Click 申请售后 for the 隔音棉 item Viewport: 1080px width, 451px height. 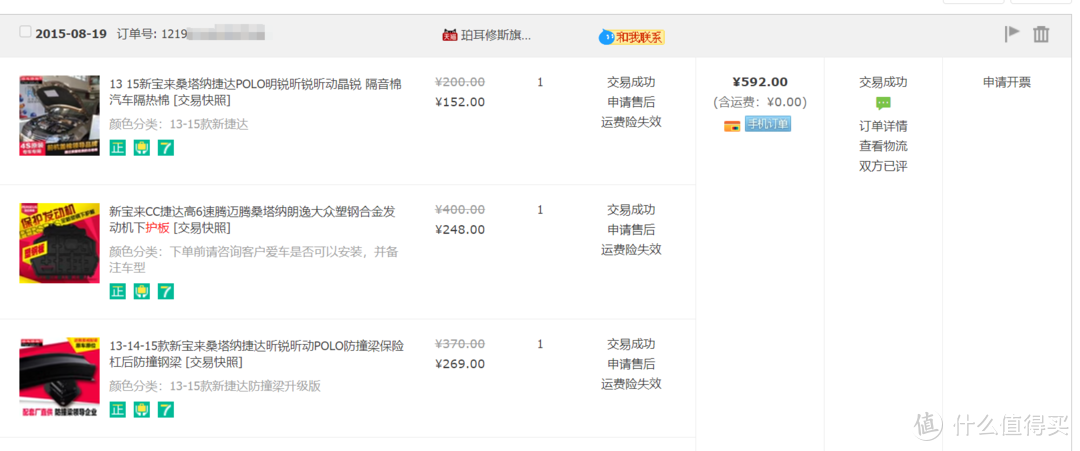631,102
